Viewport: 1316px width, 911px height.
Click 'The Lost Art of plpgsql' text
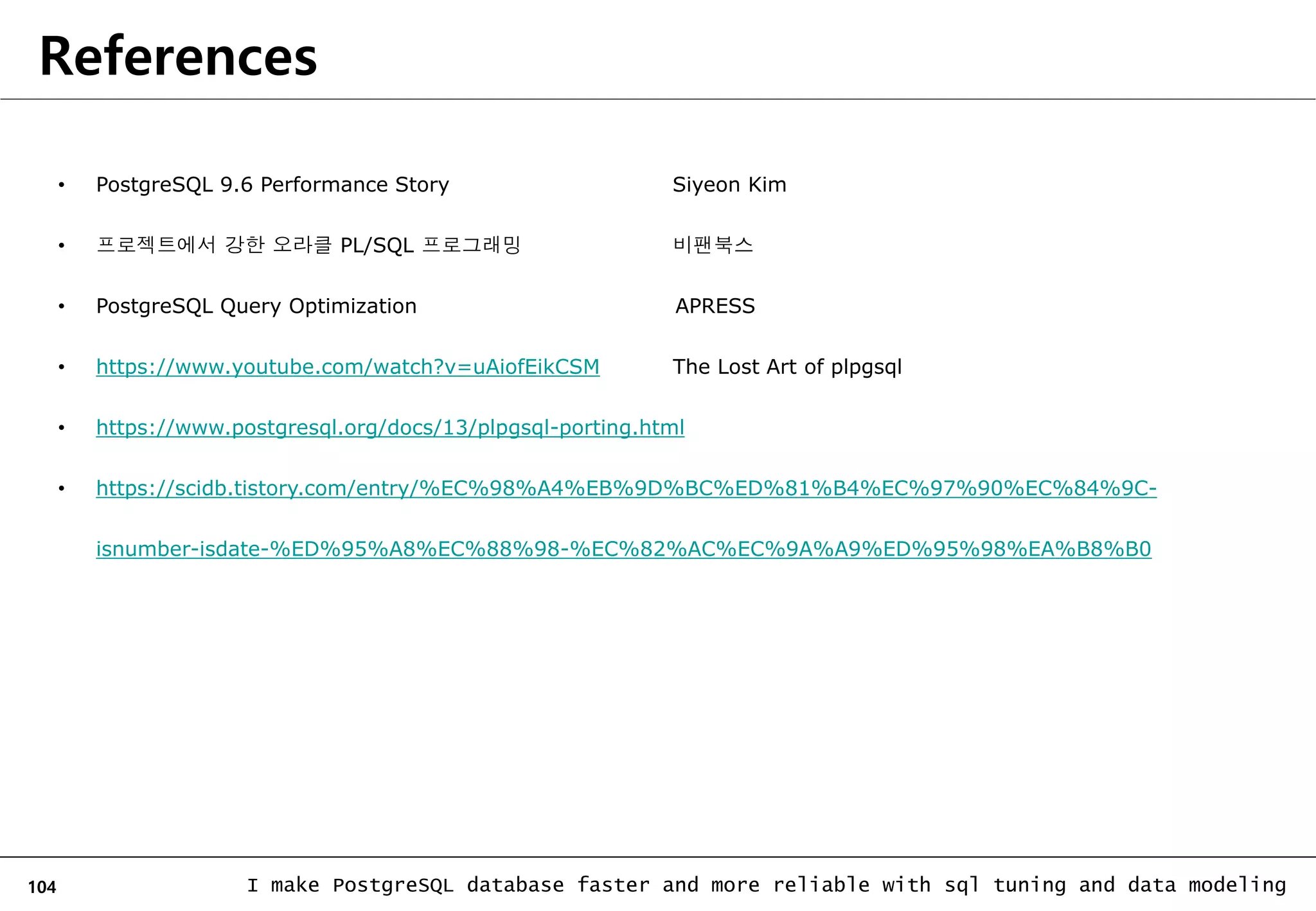pos(787,367)
